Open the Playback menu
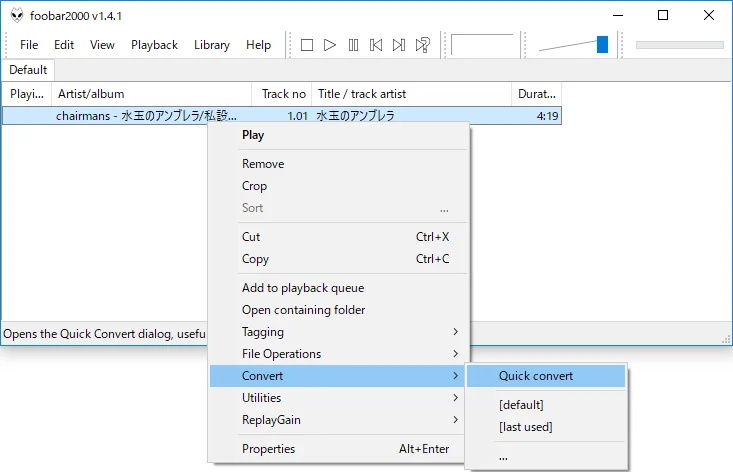Image resolution: width=733 pixels, height=472 pixels. pos(154,45)
